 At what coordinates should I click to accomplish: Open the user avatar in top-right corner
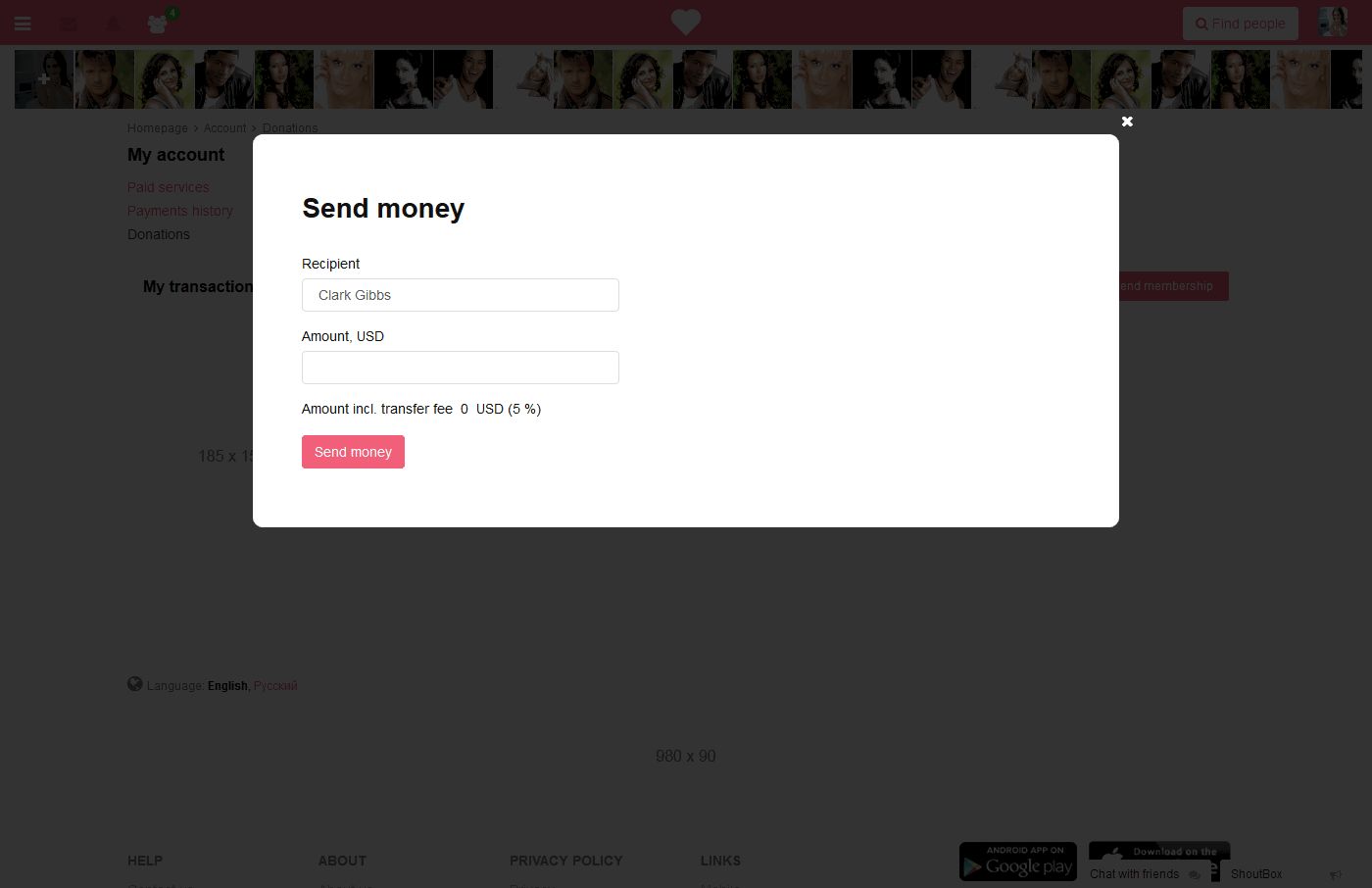point(1333,22)
